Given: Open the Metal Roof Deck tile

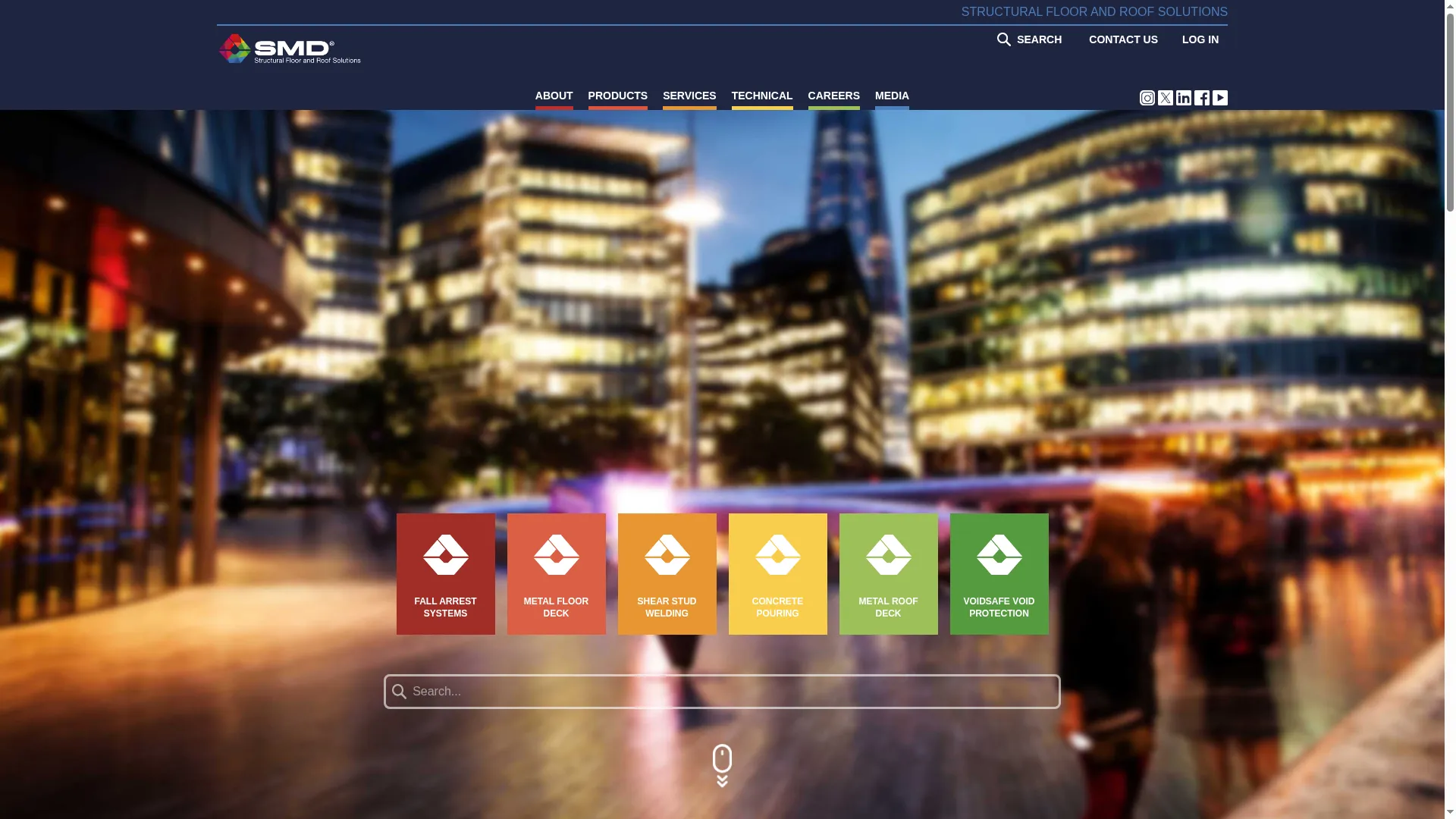Looking at the screenshot, I should 888,574.
